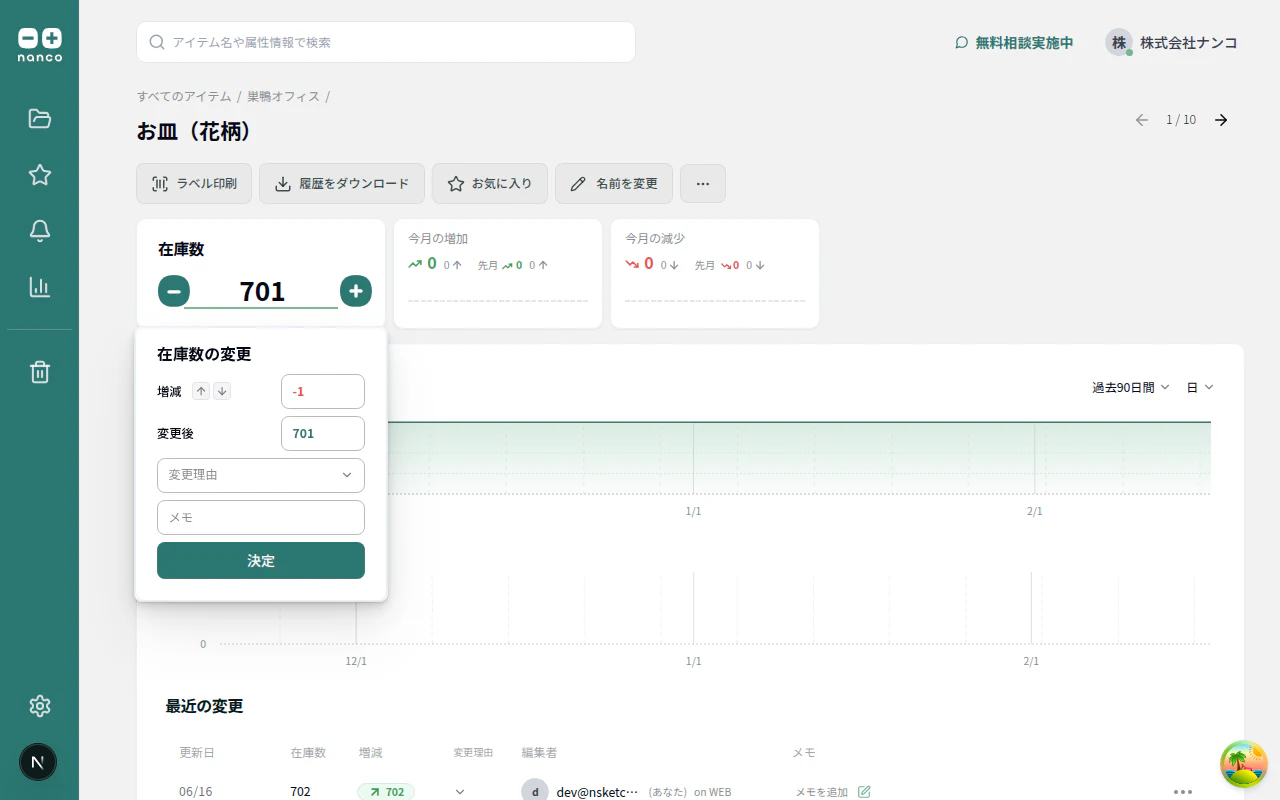Click すべてのアイテム breadcrumb
1280x800 pixels.
(x=184, y=96)
